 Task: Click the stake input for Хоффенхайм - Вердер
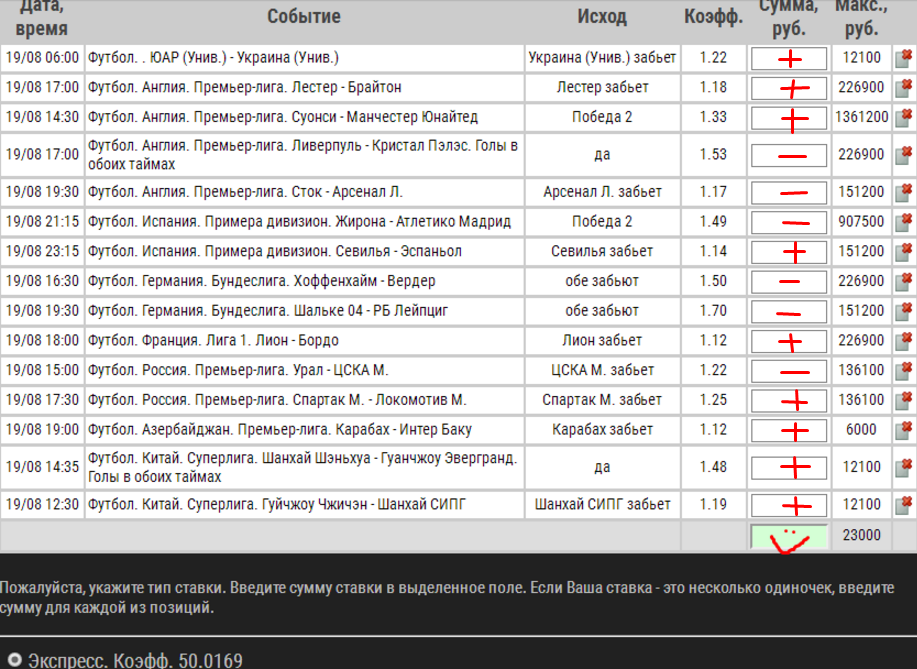pyautogui.click(x=789, y=282)
